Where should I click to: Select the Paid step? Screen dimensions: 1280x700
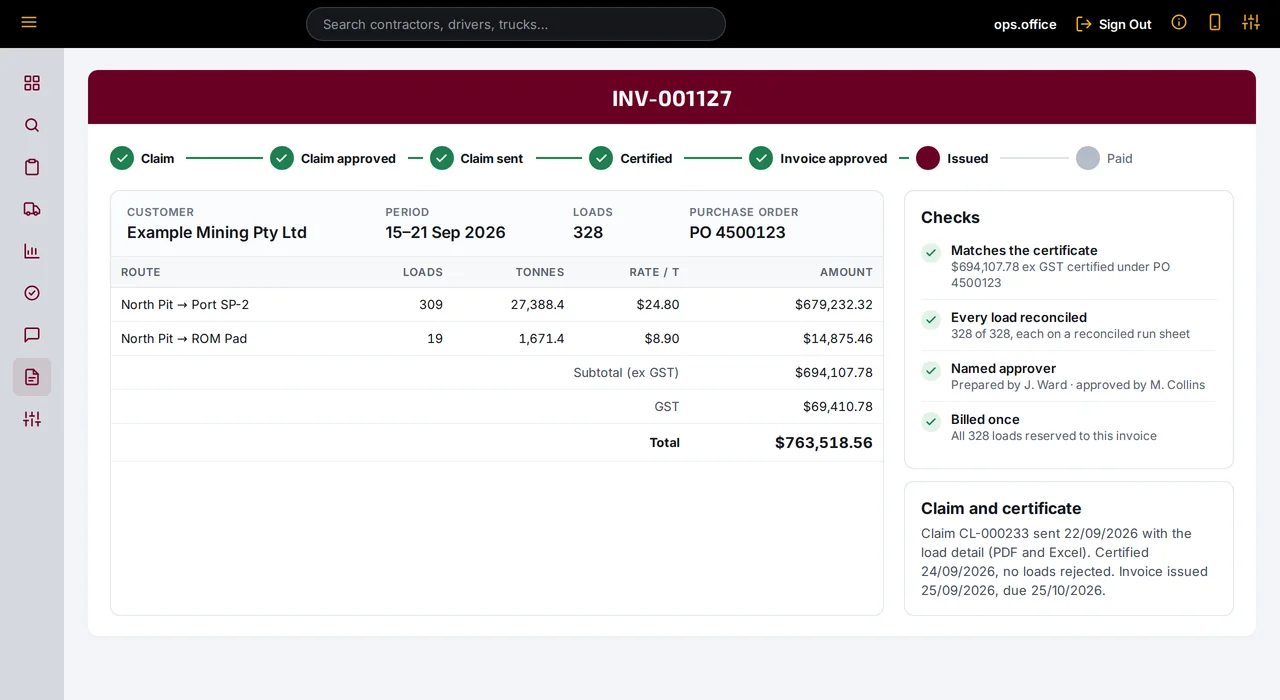(x=1104, y=158)
